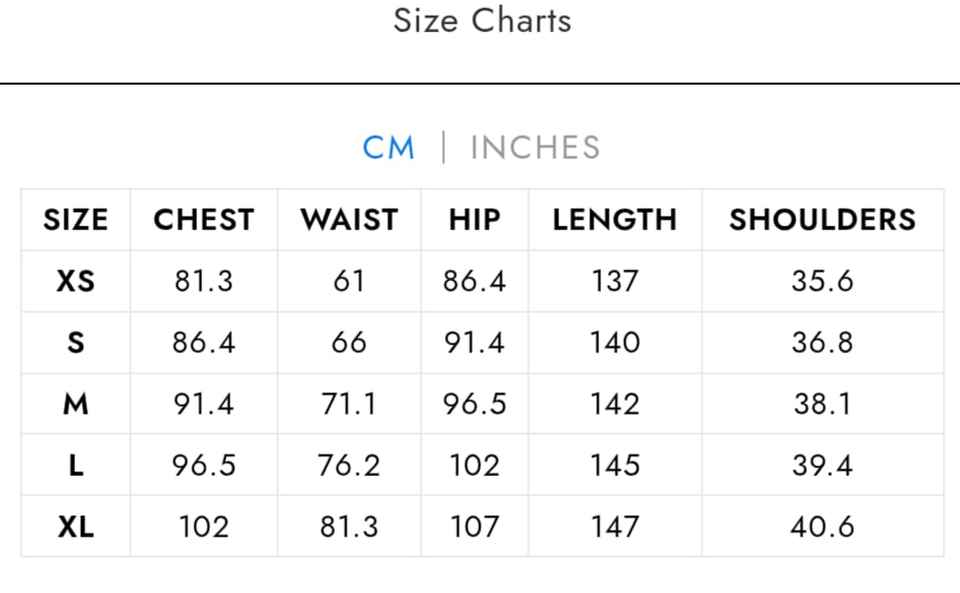This screenshot has height=593, width=960.
Task: Click the LENGTH column header
Action: (615, 220)
